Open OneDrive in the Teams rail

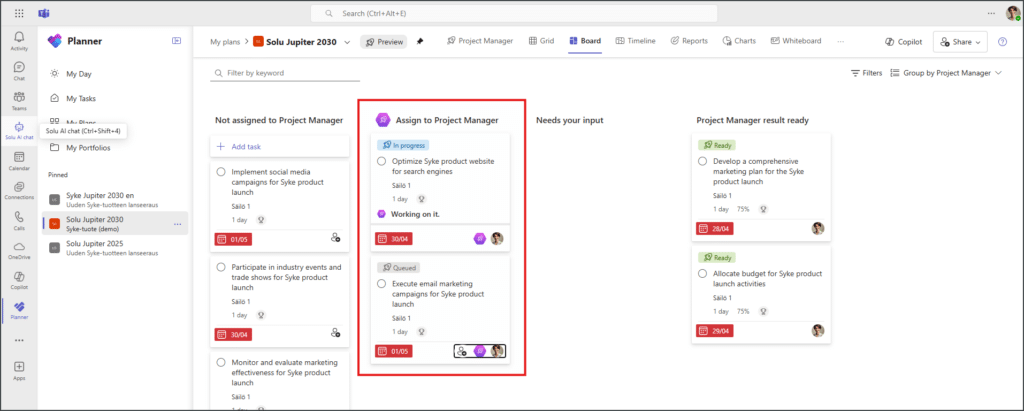[19, 250]
